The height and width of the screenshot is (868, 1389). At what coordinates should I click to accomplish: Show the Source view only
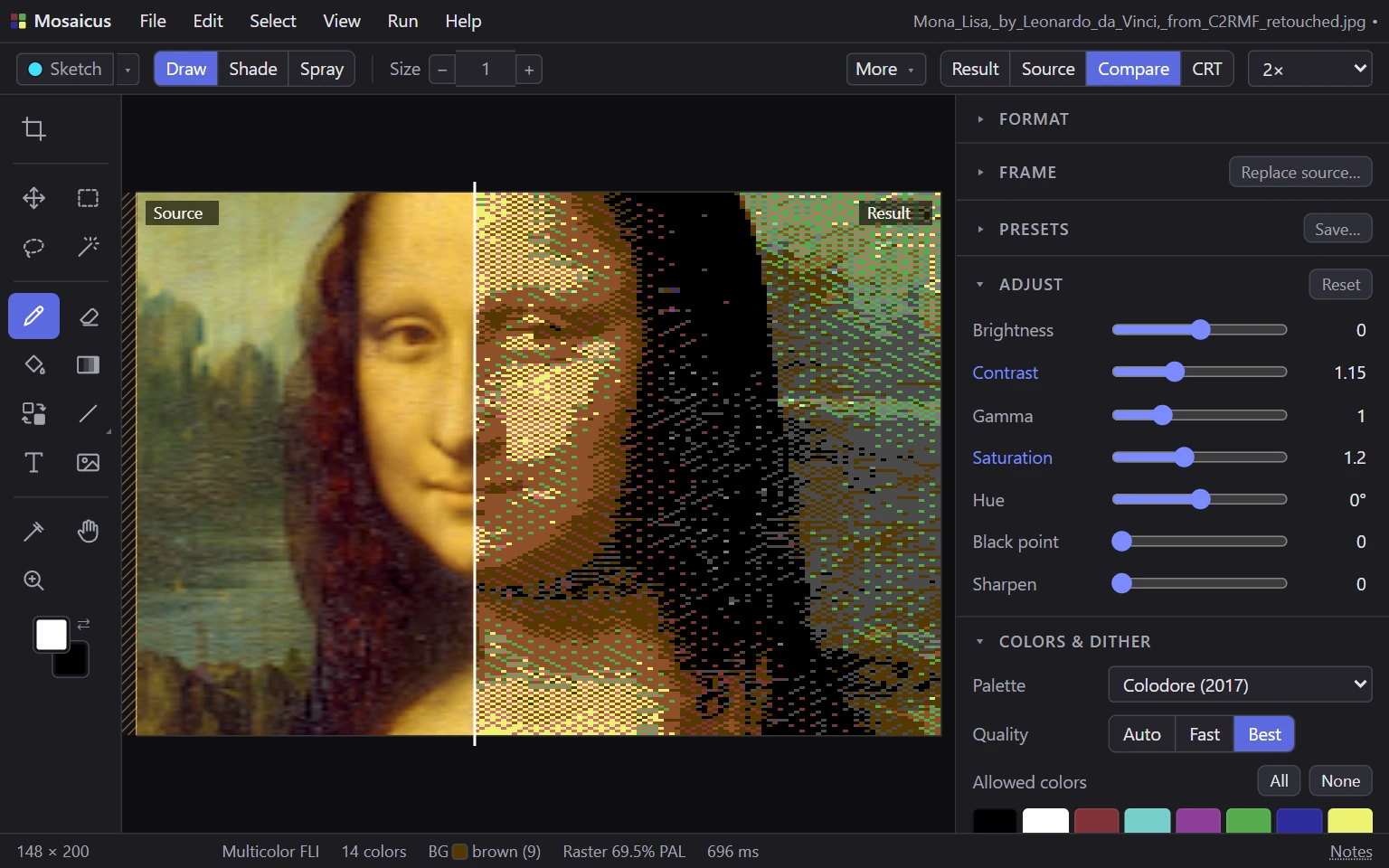[x=1048, y=70]
